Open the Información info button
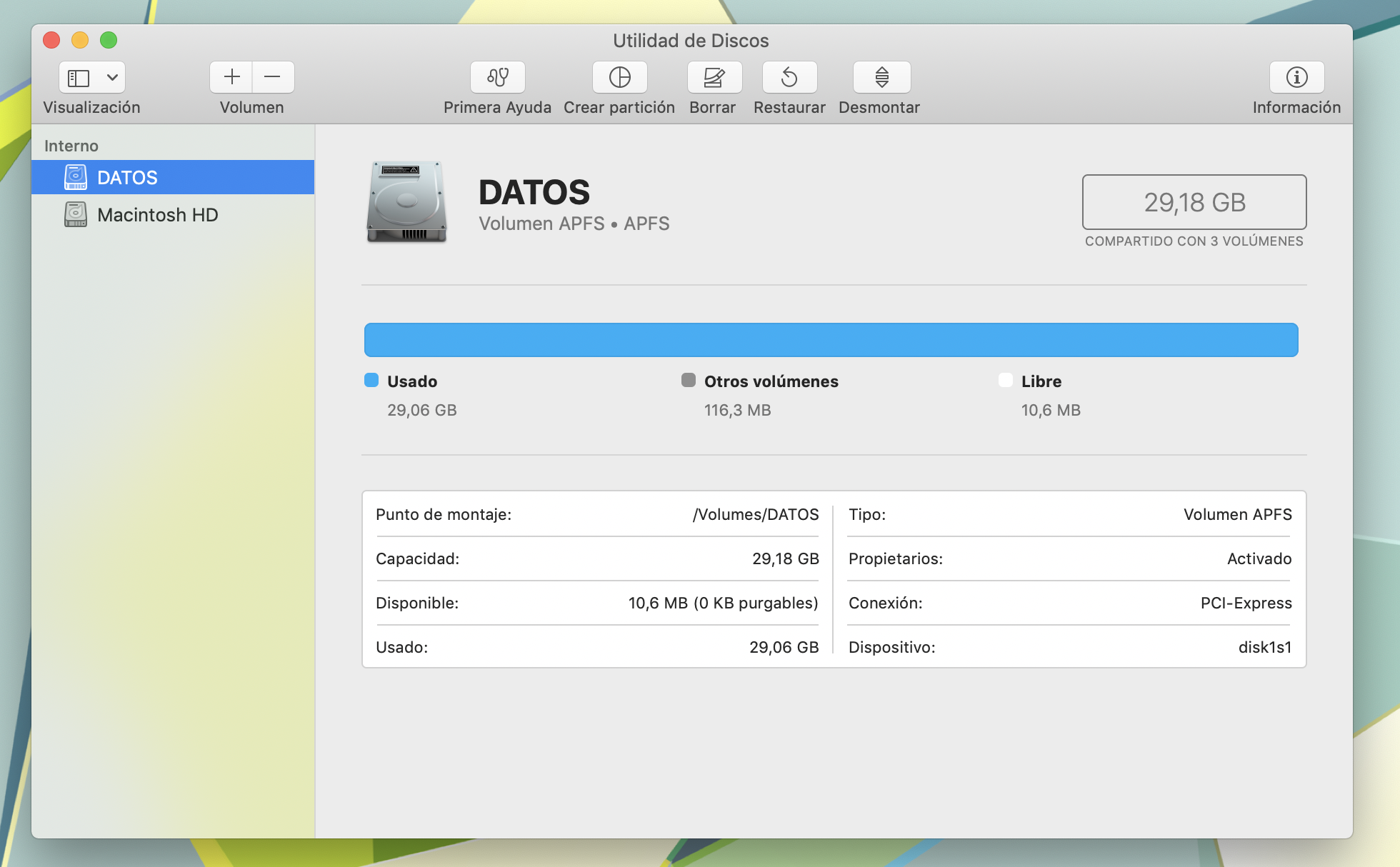 point(1296,77)
